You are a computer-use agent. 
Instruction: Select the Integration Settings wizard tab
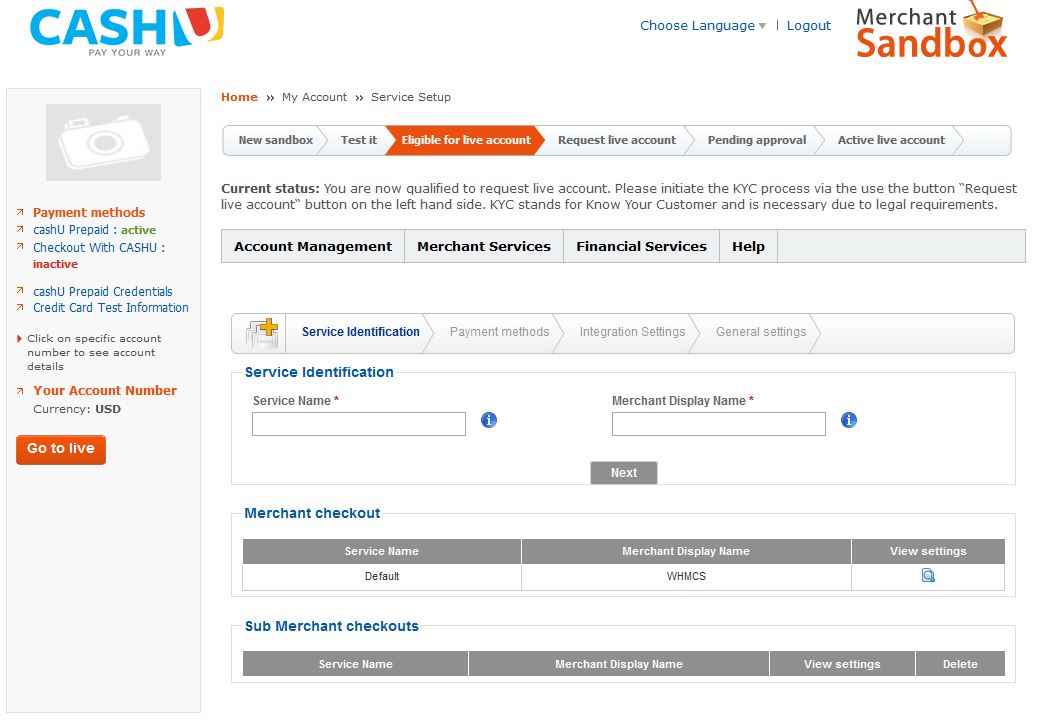[x=632, y=332]
